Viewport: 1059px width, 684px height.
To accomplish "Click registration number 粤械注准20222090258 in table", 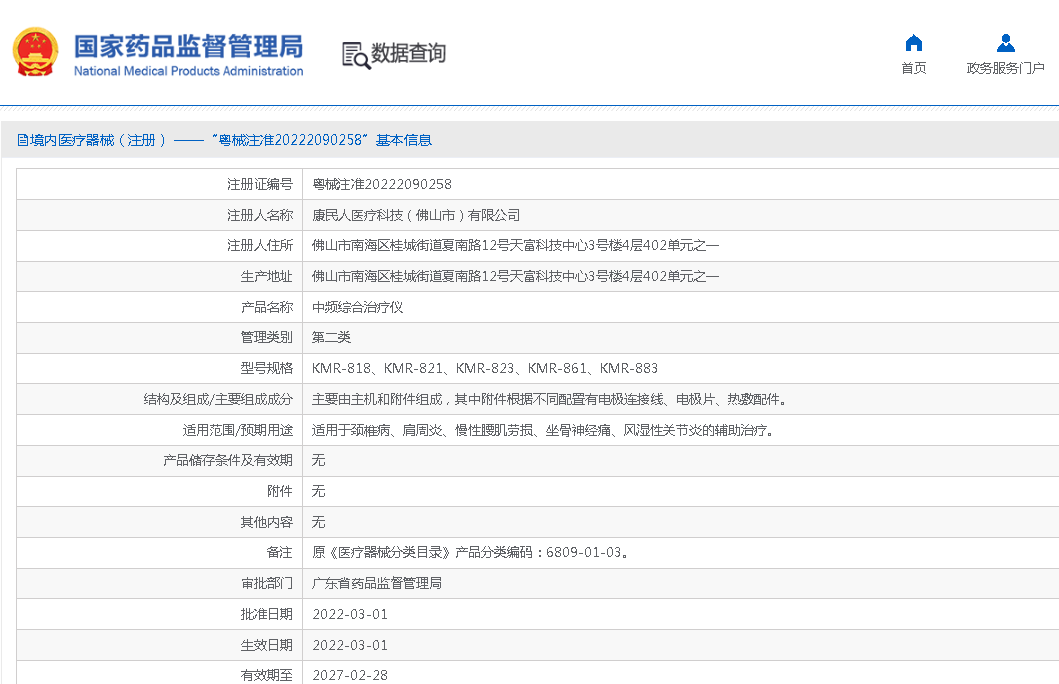I will 382,185.
